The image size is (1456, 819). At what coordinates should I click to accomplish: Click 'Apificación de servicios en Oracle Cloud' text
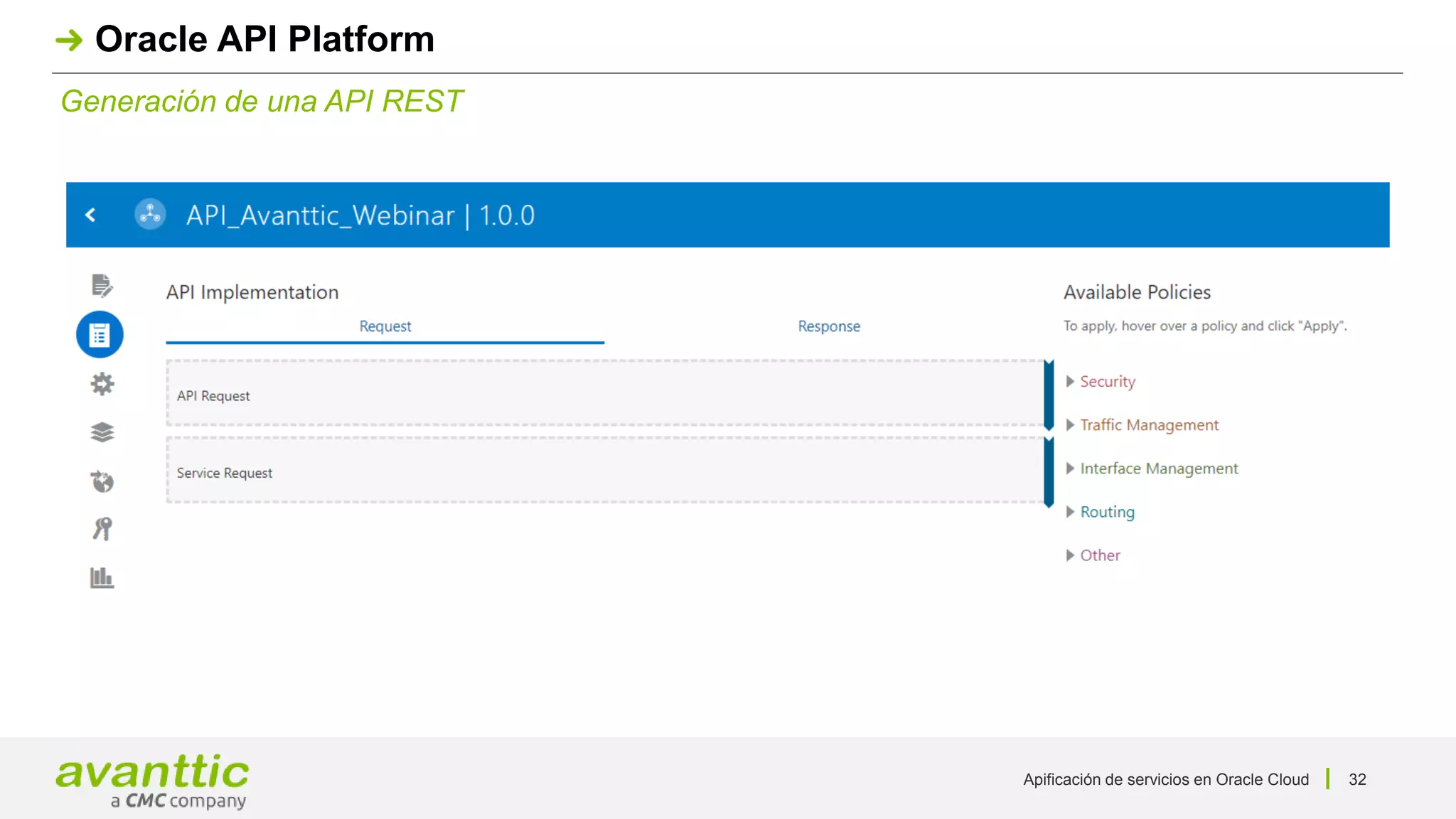pos(1166,780)
